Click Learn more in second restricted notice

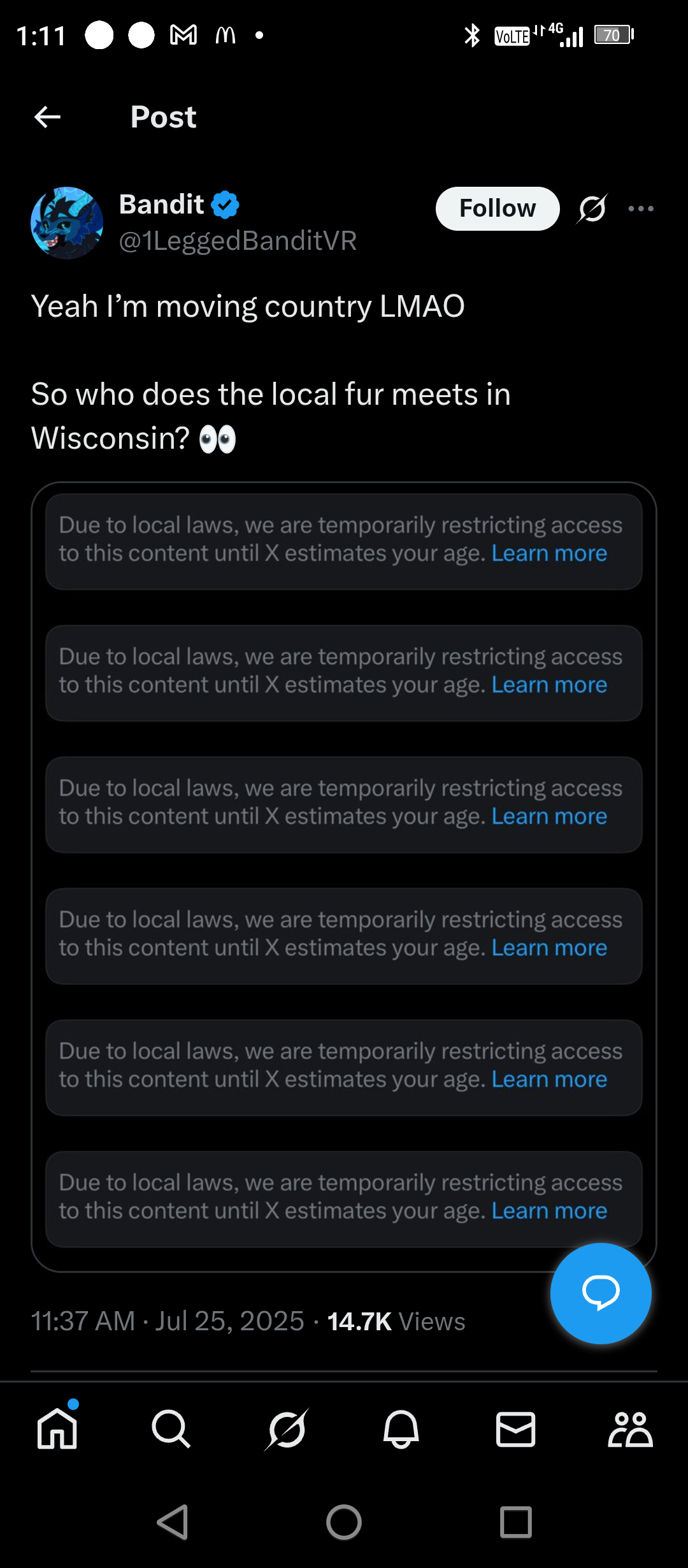click(x=549, y=685)
